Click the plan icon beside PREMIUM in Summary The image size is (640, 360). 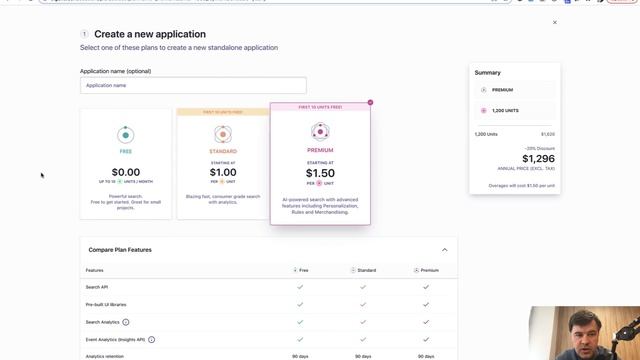(484, 90)
